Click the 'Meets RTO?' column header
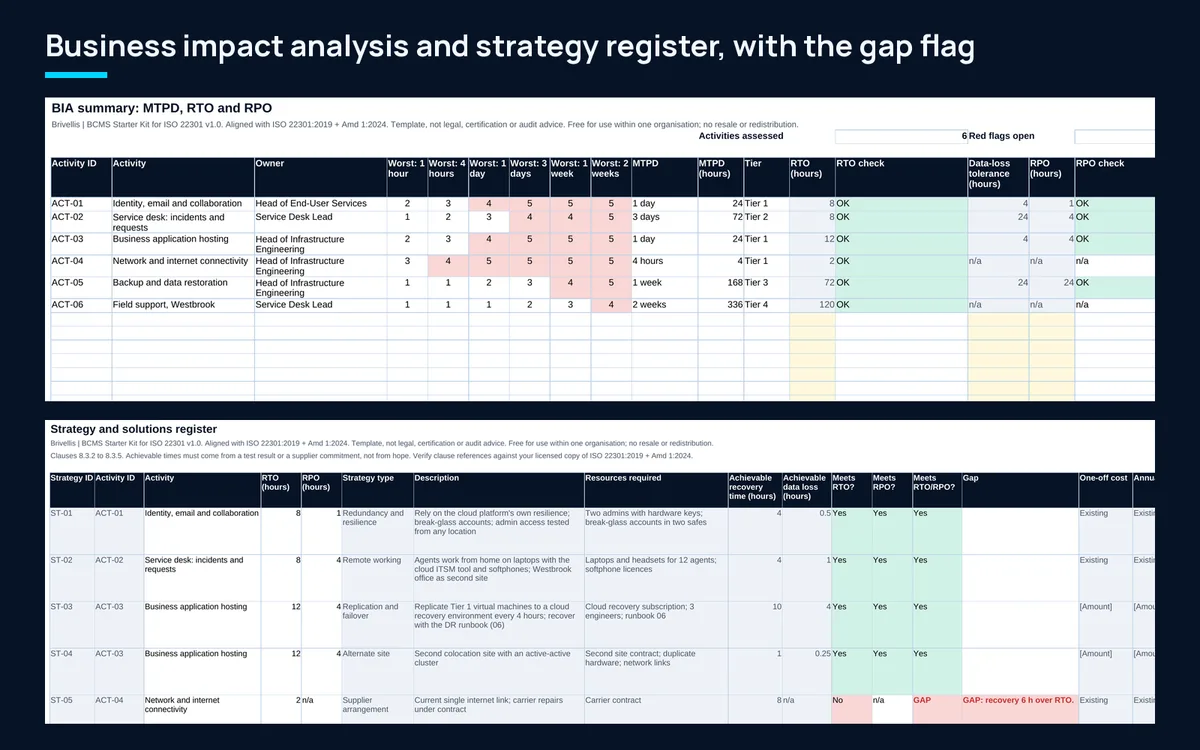 [851, 489]
